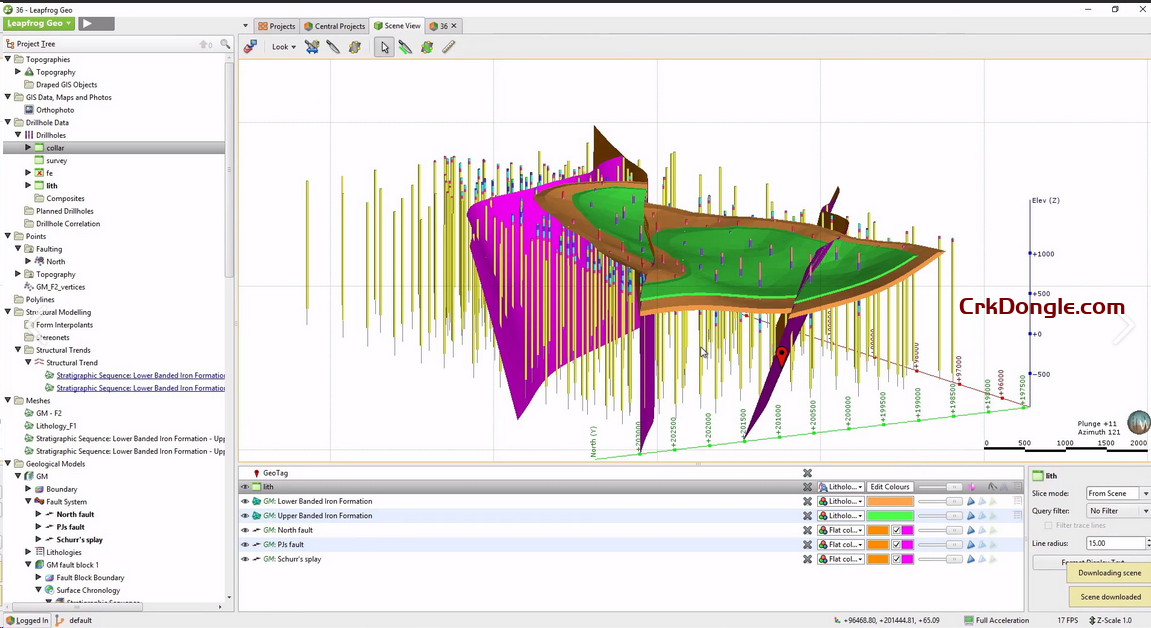The height and width of the screenshot is (628, 1151).
Task: Click the orange colour swatch for Lower Banded Iron Formation
Action: (x=888, y=501)
